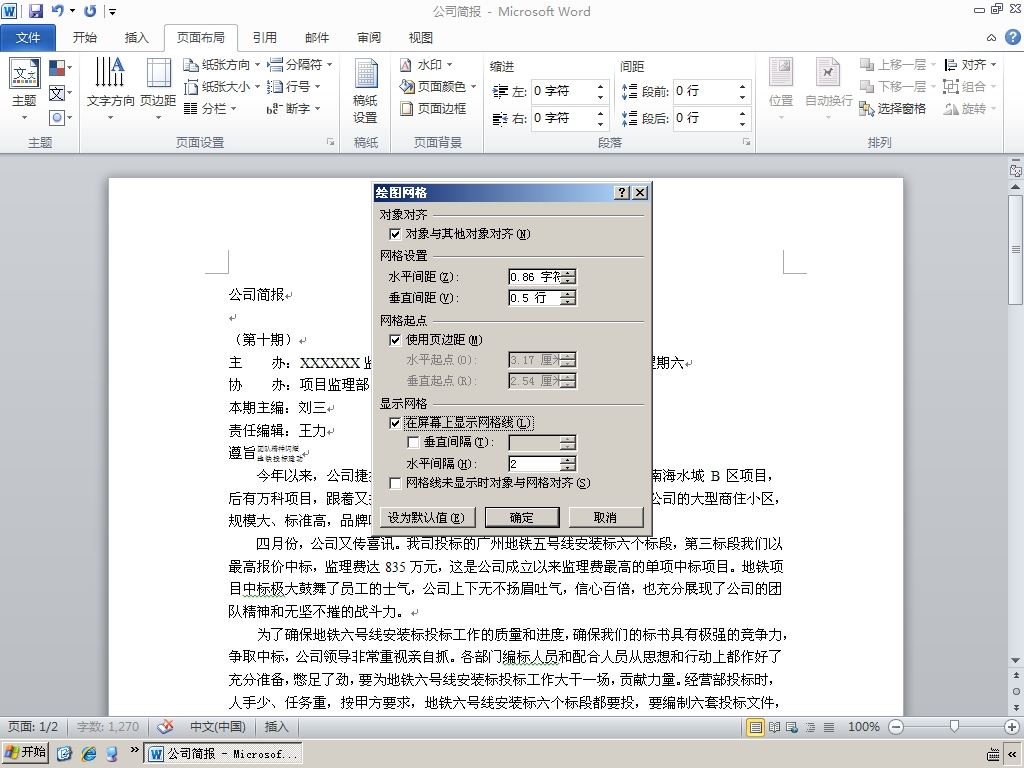
Task: Adjust 垂直间距 spinner arrows
Action: [568, 298]
